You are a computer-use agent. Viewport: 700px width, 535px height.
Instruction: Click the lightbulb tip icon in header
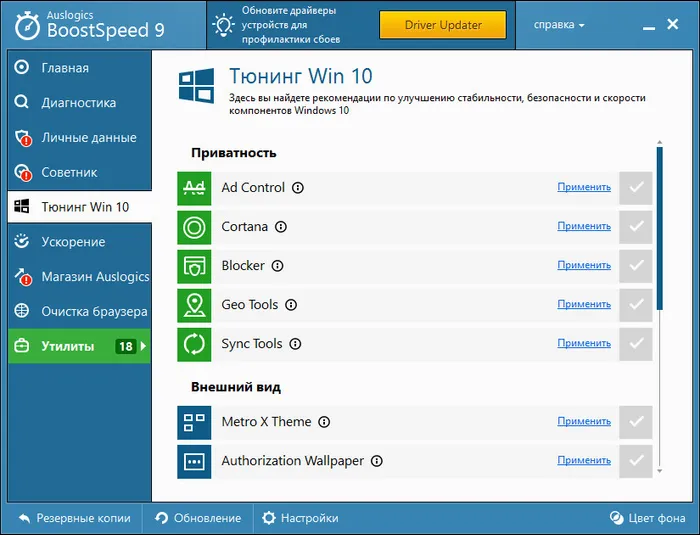[x=223, y=25]
